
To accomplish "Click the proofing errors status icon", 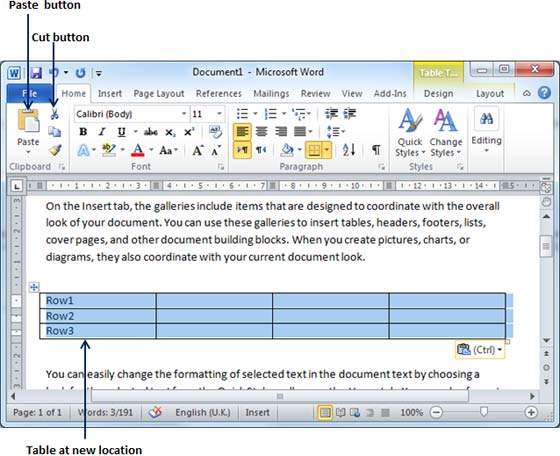I will tap(155, 412).
